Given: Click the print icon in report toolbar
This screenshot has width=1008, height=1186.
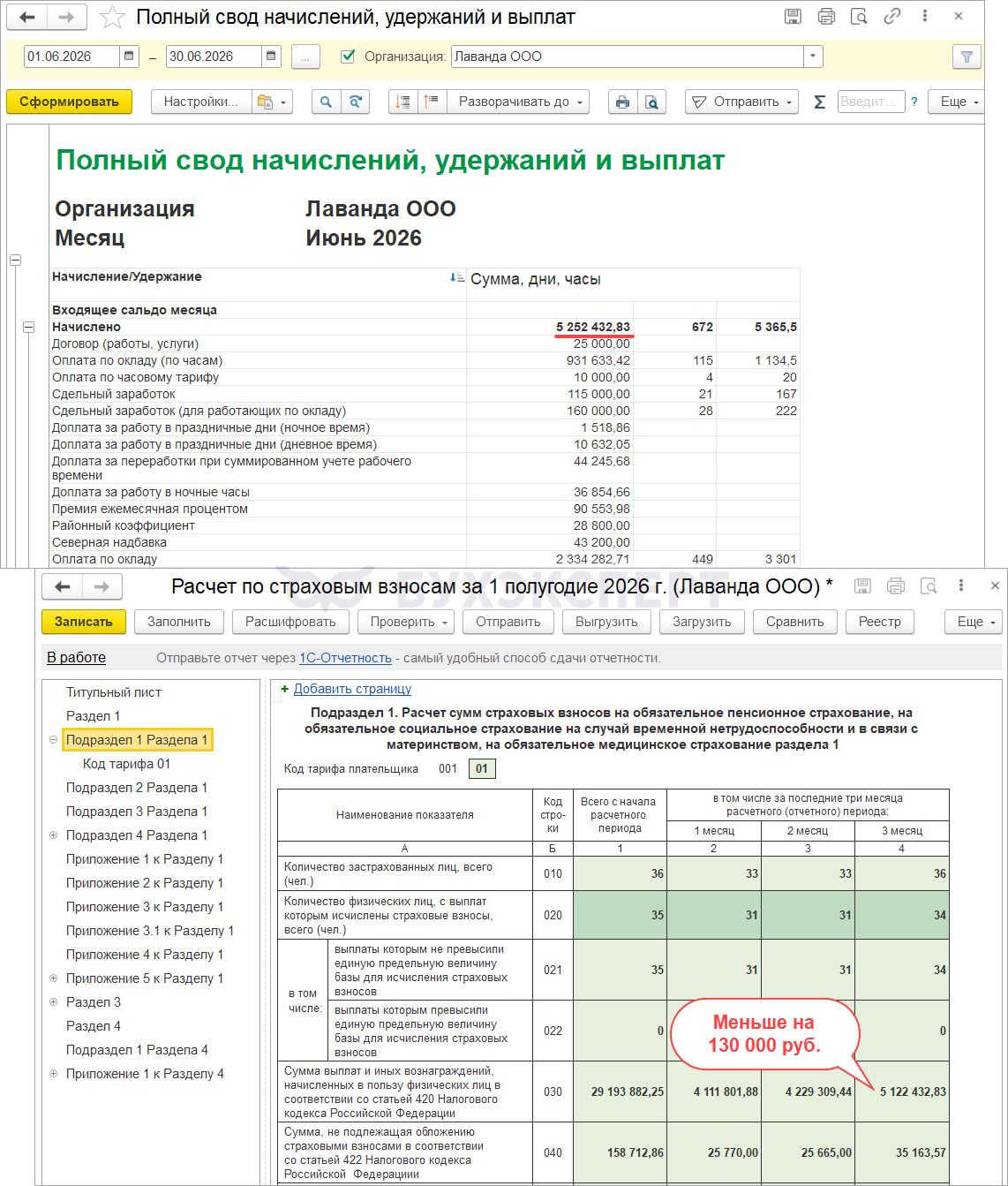Looking at the screenshot, I should 622,102.
